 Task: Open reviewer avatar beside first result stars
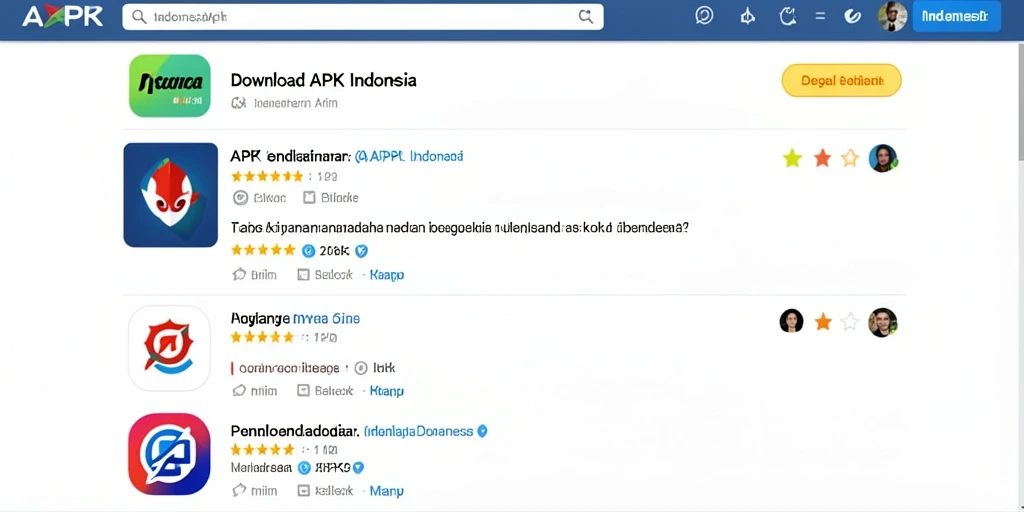pyautogui.click(x=883, y=158)
